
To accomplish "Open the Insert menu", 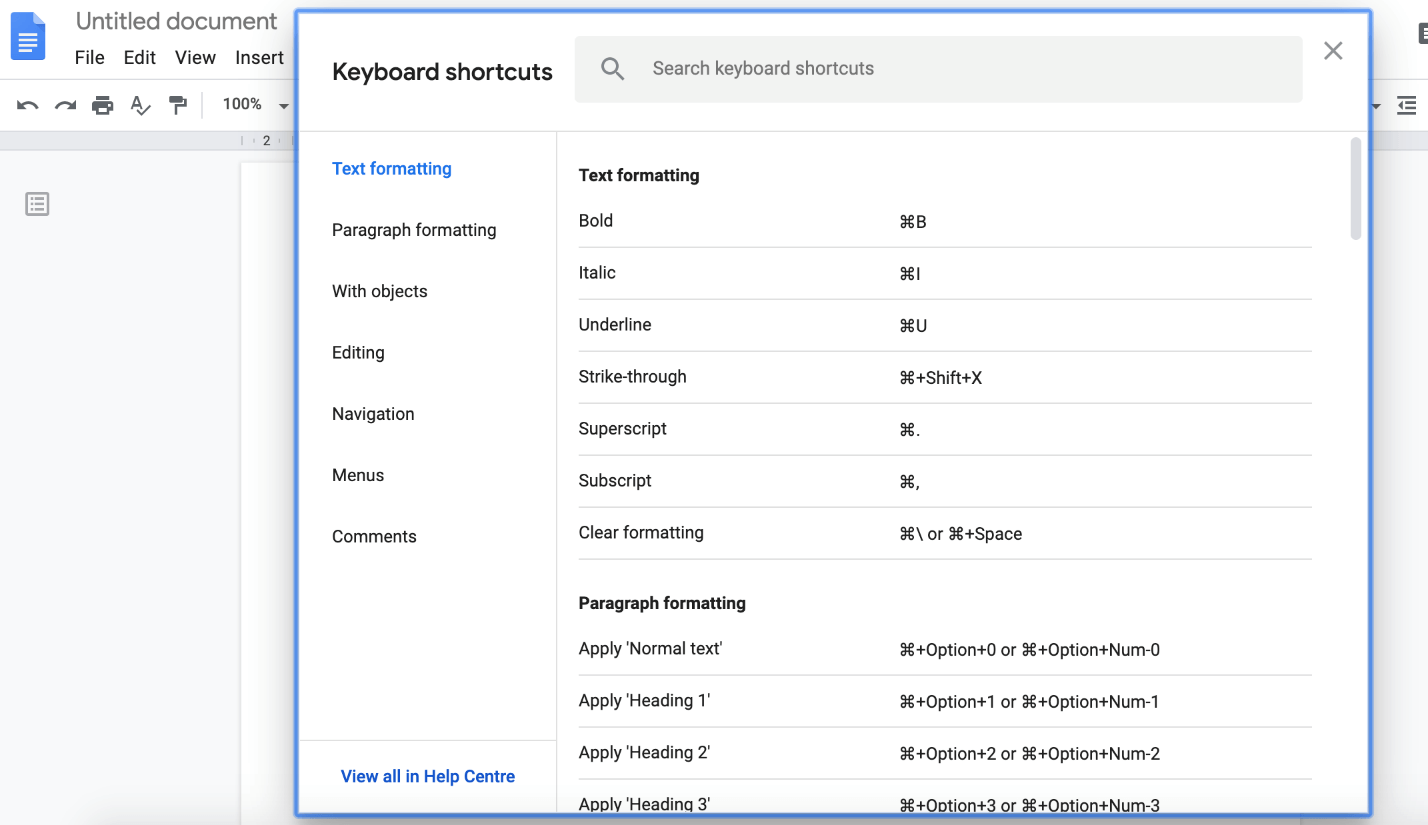I will pos(259,58).
